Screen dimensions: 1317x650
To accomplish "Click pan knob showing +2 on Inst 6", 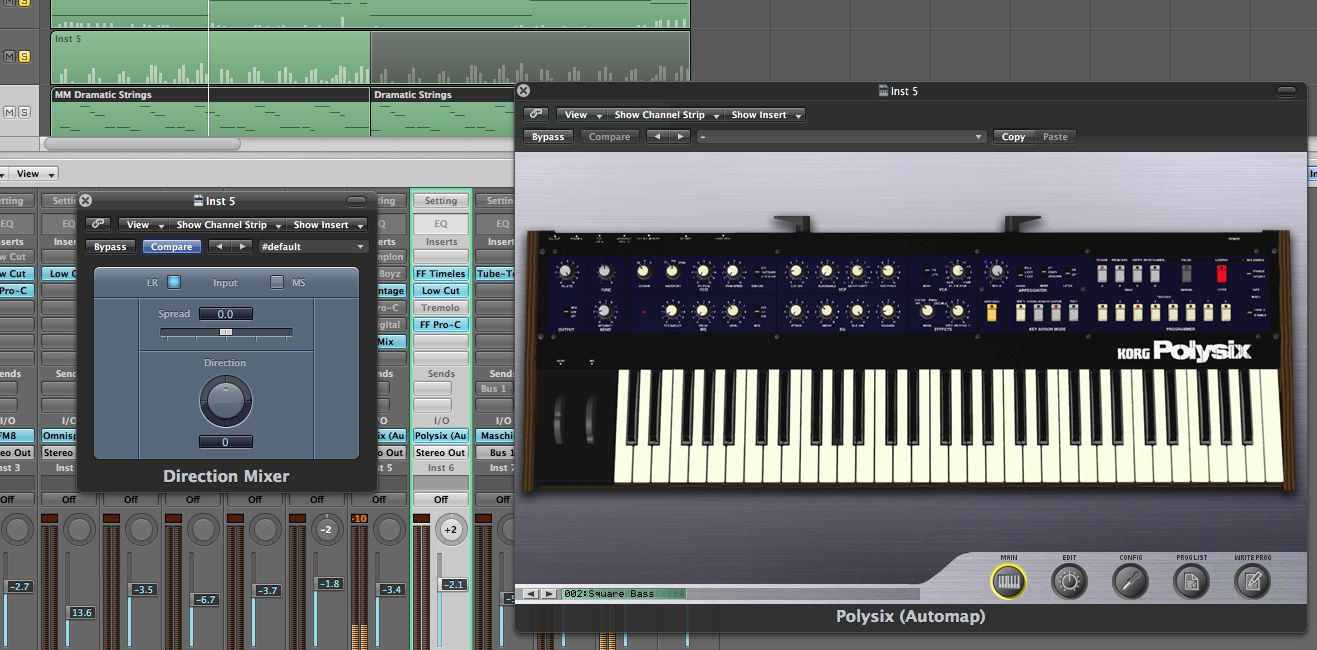I will click(450, 529).
